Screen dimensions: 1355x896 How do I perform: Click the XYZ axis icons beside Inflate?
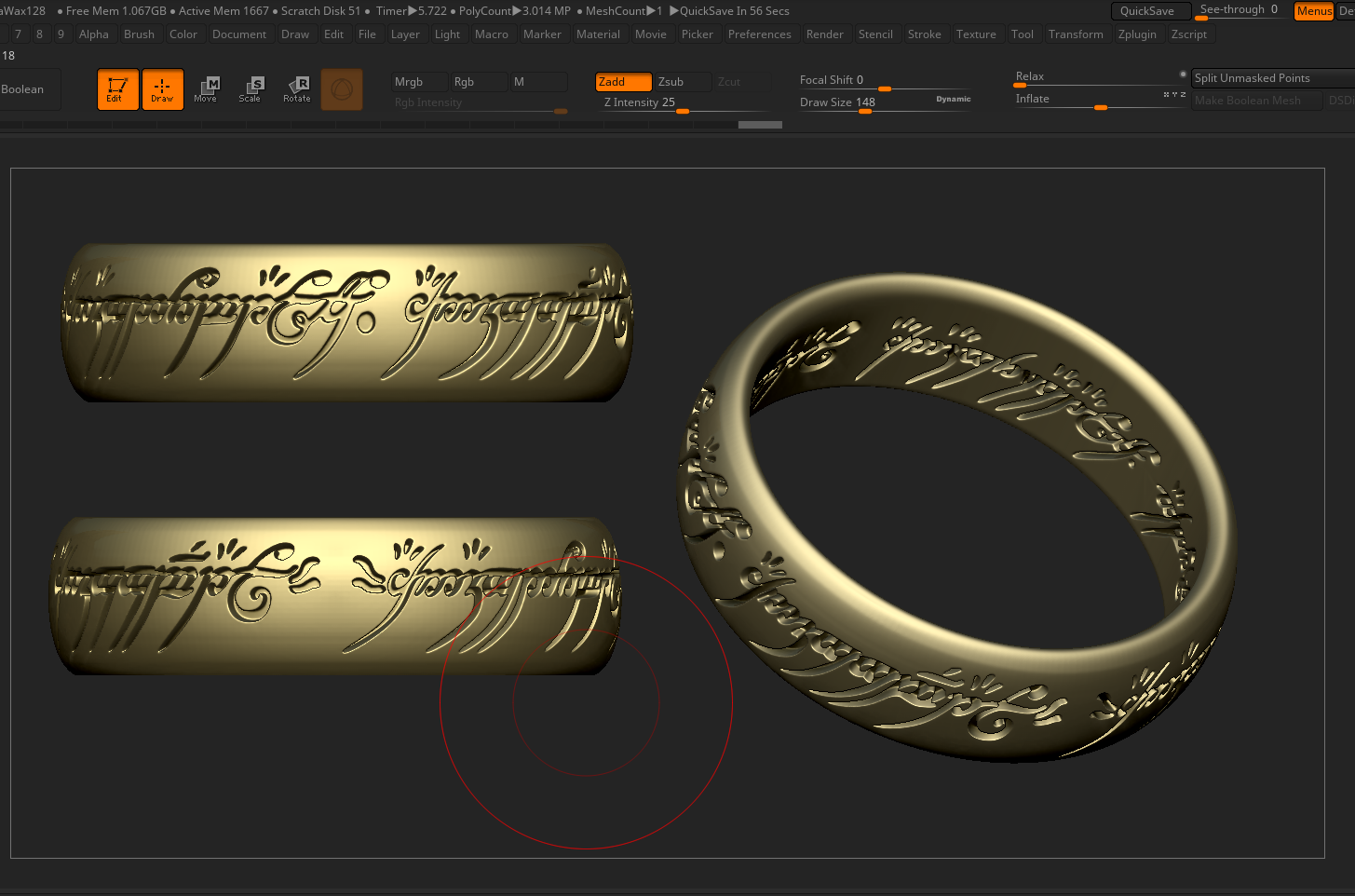pyautogui.click(x=1173, y=95)
